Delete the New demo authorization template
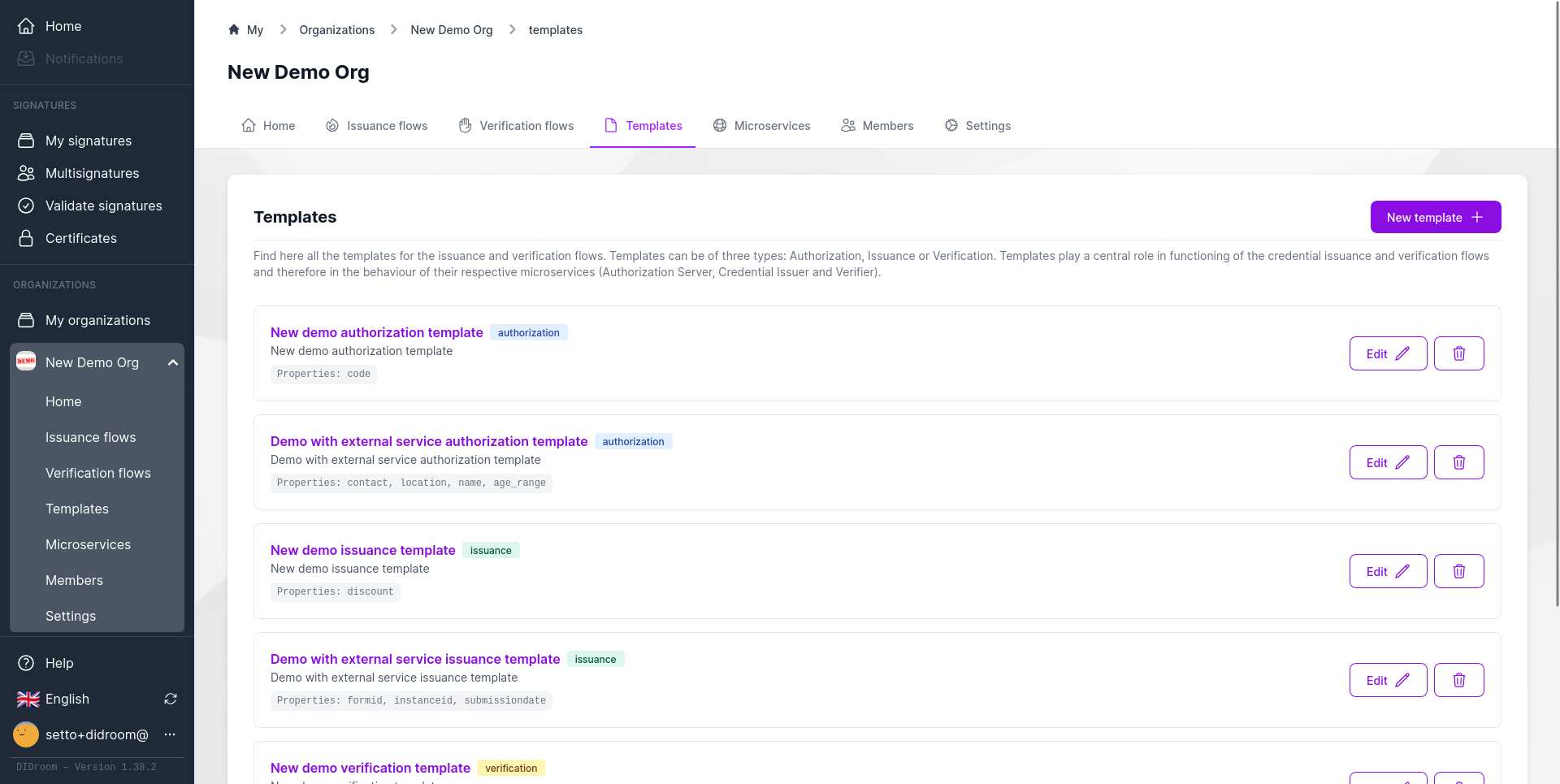This screenshot has height=784, width=1560. (x=1458, y=353)
